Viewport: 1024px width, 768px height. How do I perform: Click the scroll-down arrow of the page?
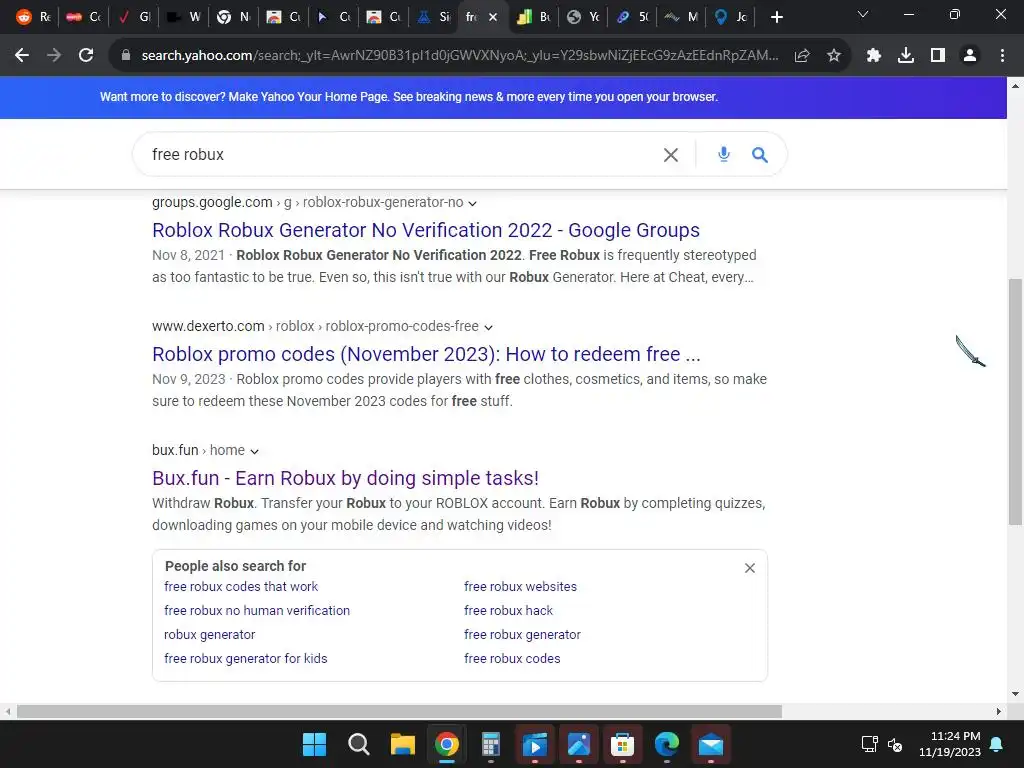point(1015,694)
